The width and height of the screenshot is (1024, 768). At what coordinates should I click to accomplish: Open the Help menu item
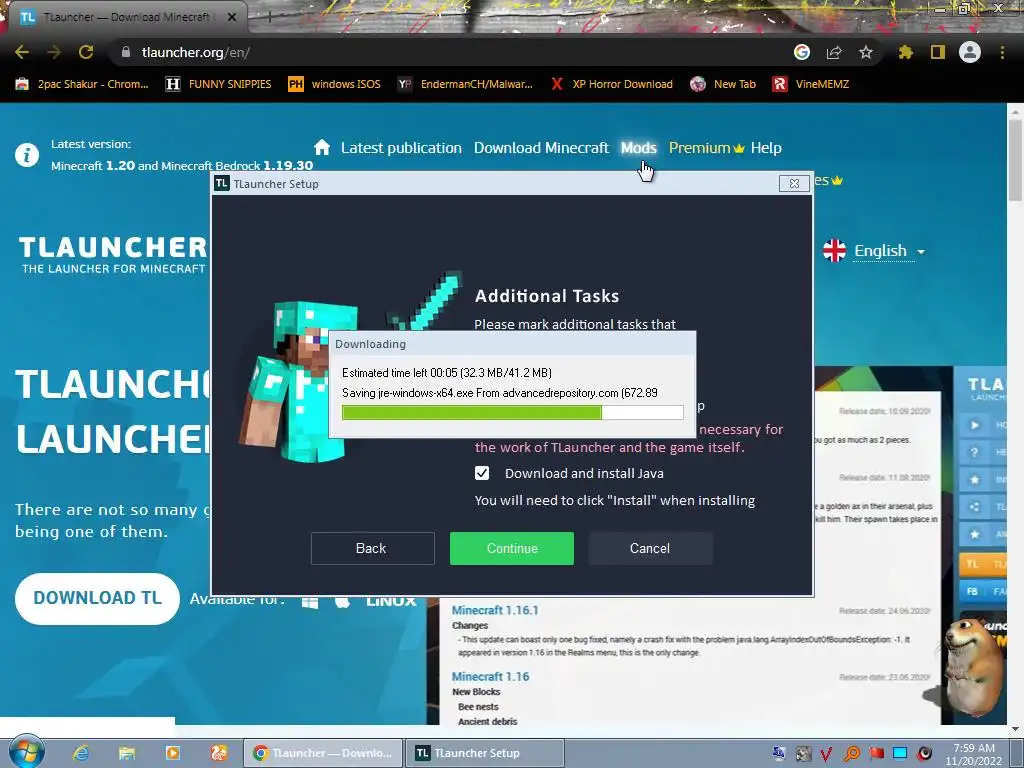[766, 148]
